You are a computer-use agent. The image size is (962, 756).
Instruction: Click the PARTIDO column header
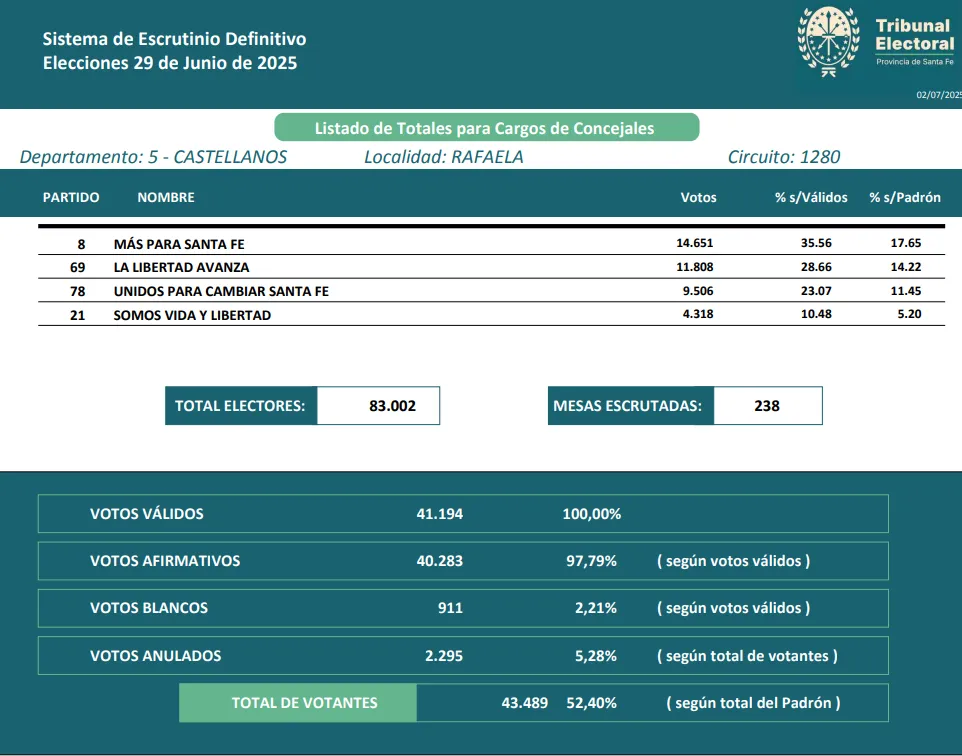pyautogui.click(x=71, y=197)
